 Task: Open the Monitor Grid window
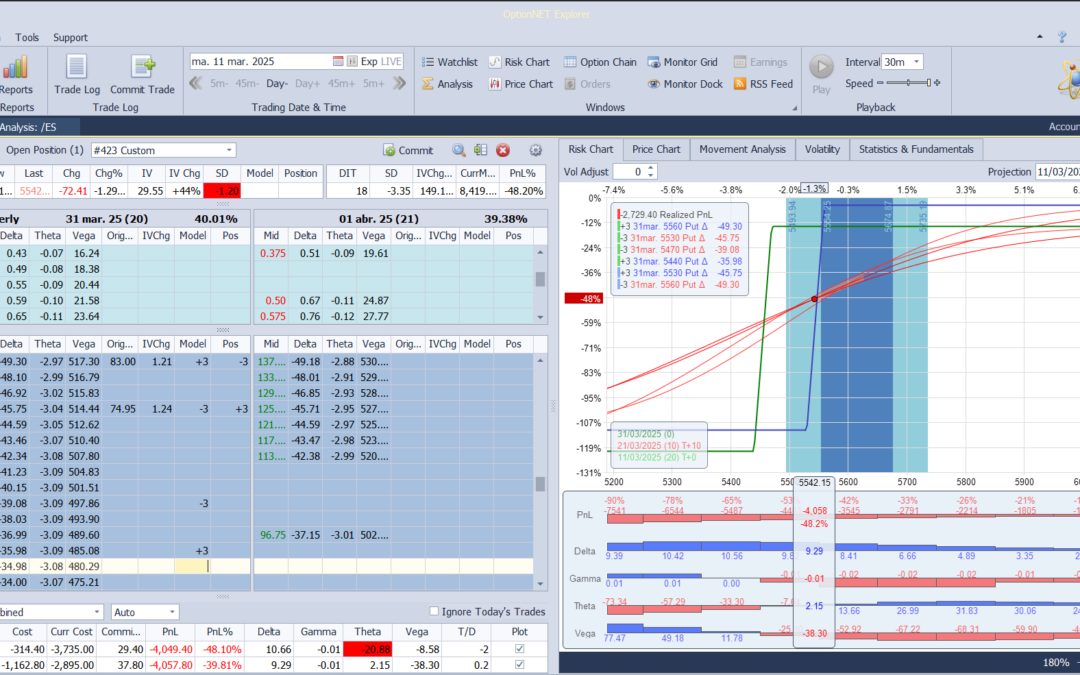coord(683,62)
